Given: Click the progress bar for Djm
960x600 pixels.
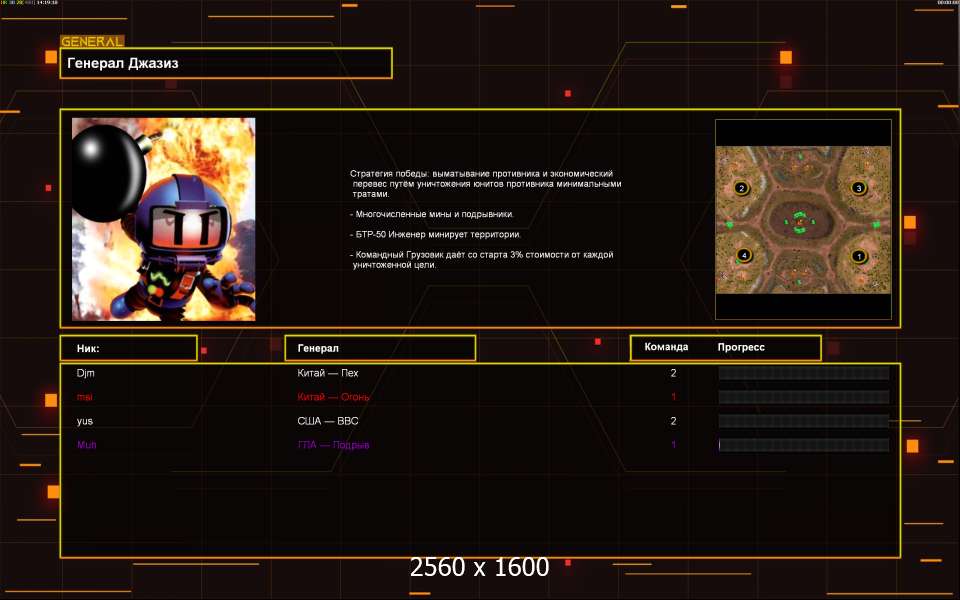Looking at the screenshot, I should (x=804, y=373).
